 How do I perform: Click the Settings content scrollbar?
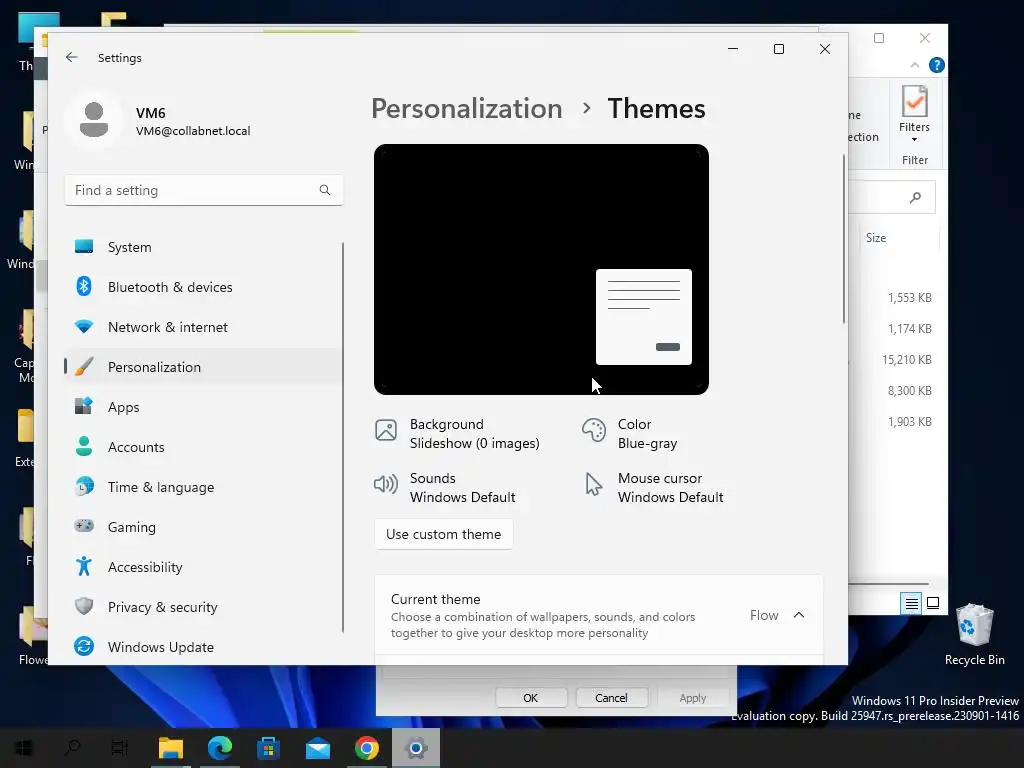coord(843,239)
